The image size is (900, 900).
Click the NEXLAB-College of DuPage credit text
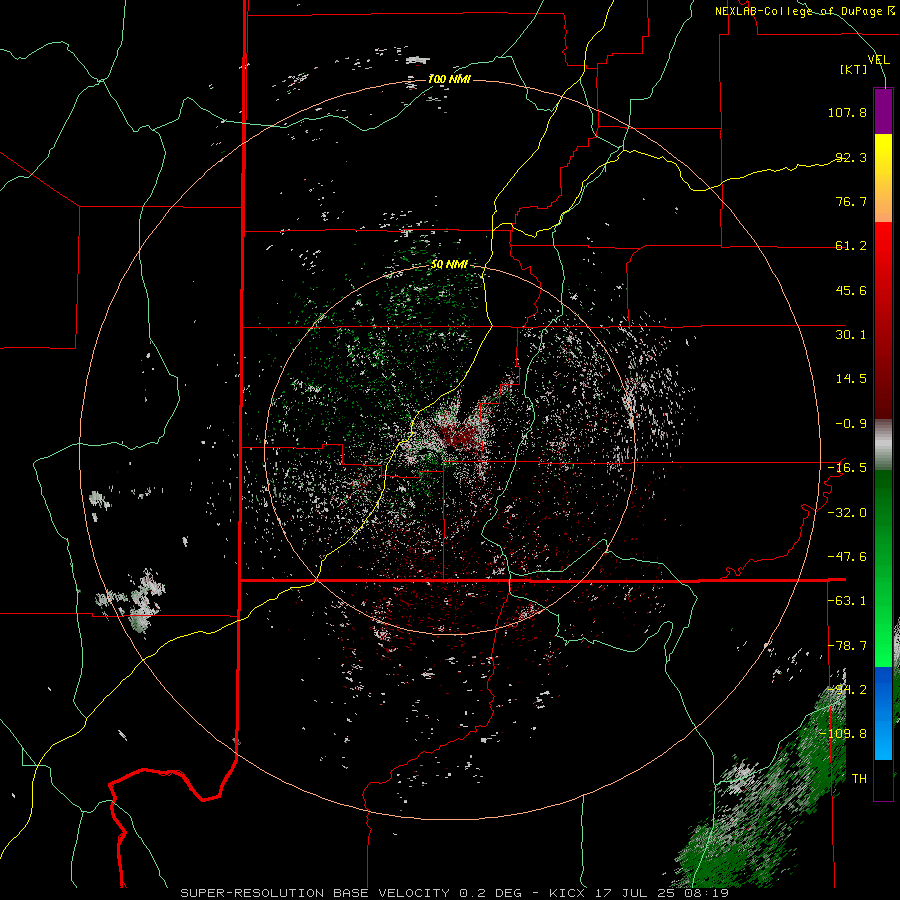(804, 11)
